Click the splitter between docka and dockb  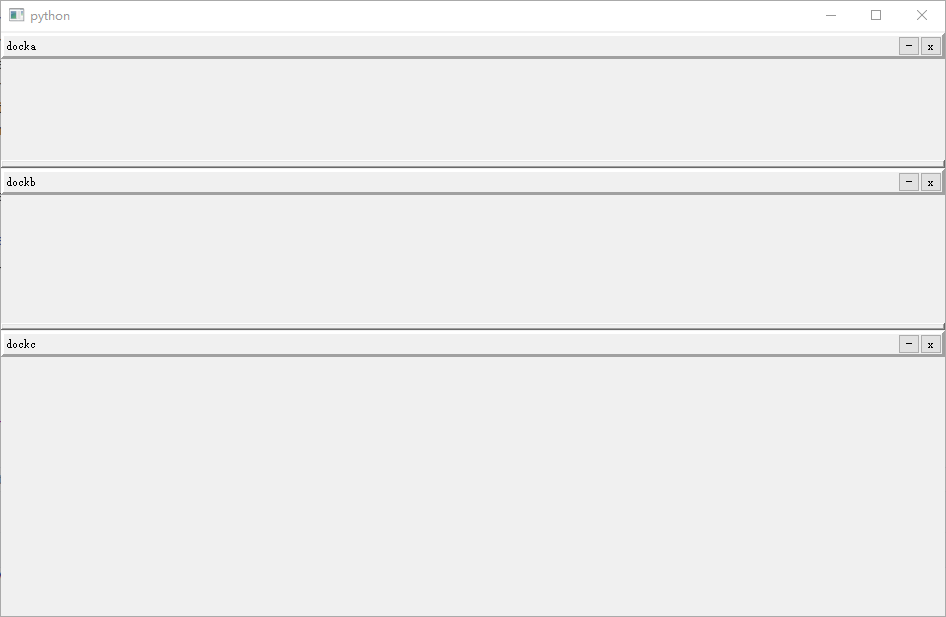click(472, 167)
